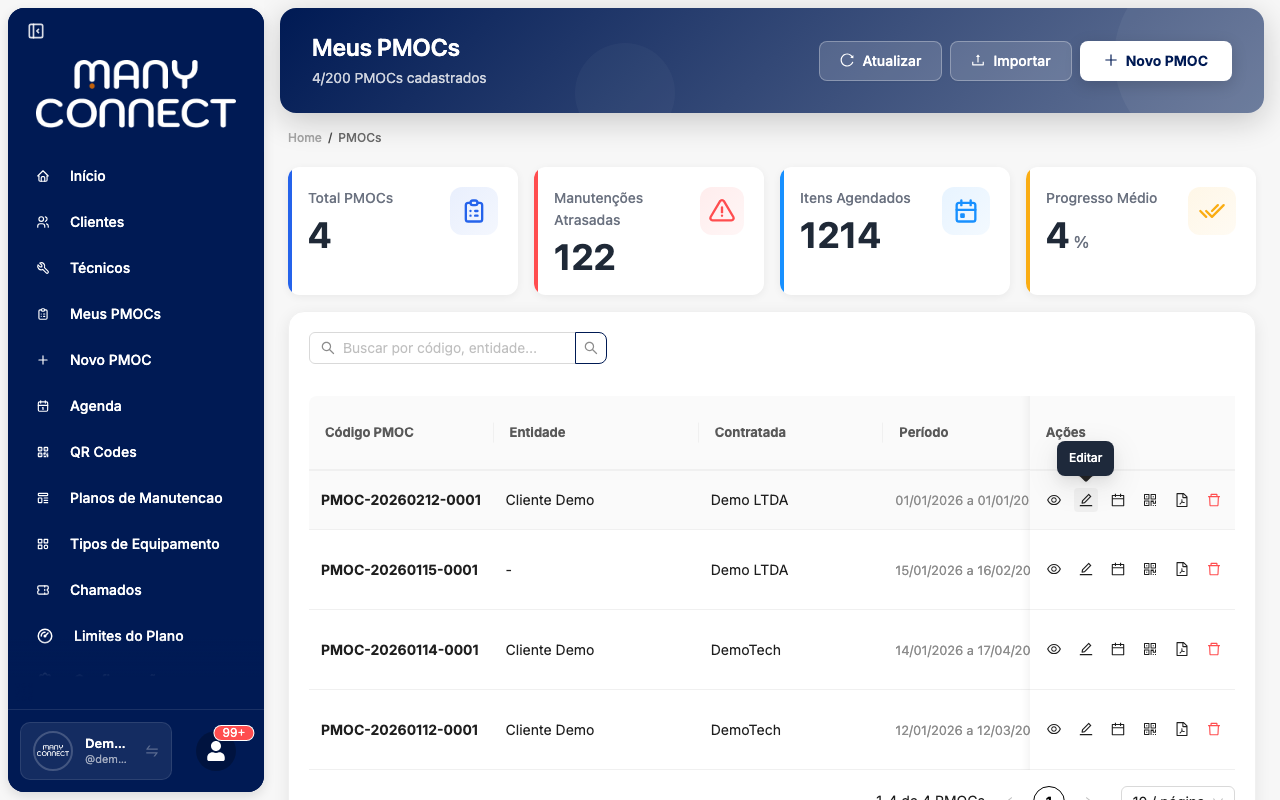This screenshot has height=800, width=1280.
Task: Edit PMOC-20260212-0001 using pencil icon
Action: point(1086,500)
